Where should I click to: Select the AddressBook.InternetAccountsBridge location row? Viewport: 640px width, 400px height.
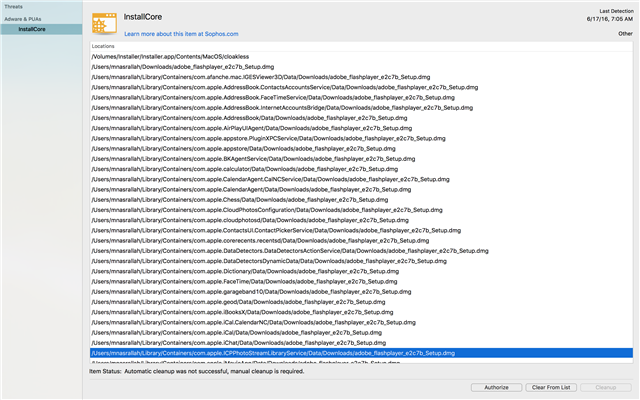(361, 108)
